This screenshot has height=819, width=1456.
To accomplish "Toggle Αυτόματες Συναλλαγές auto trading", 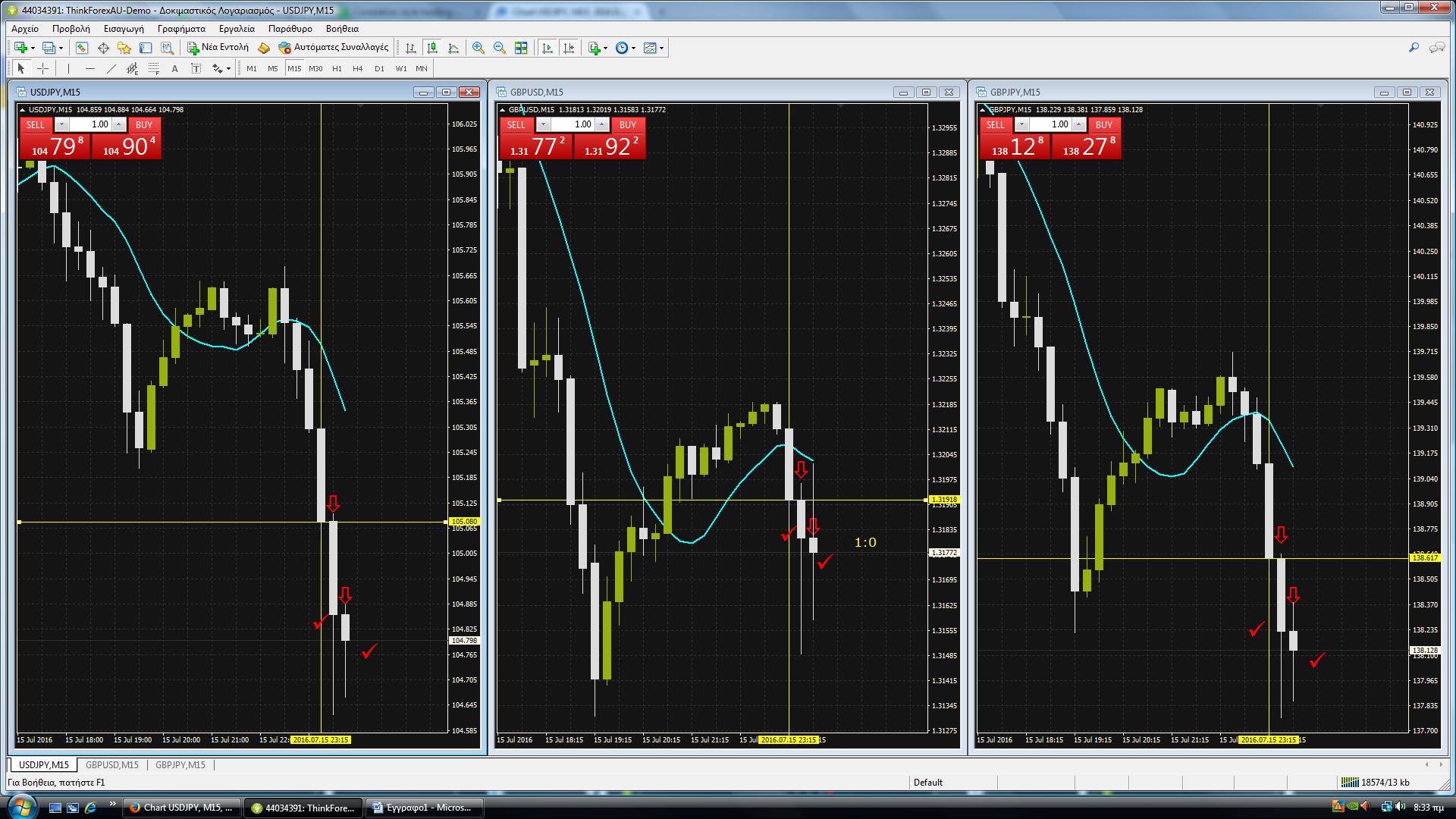I will point(334,48).
